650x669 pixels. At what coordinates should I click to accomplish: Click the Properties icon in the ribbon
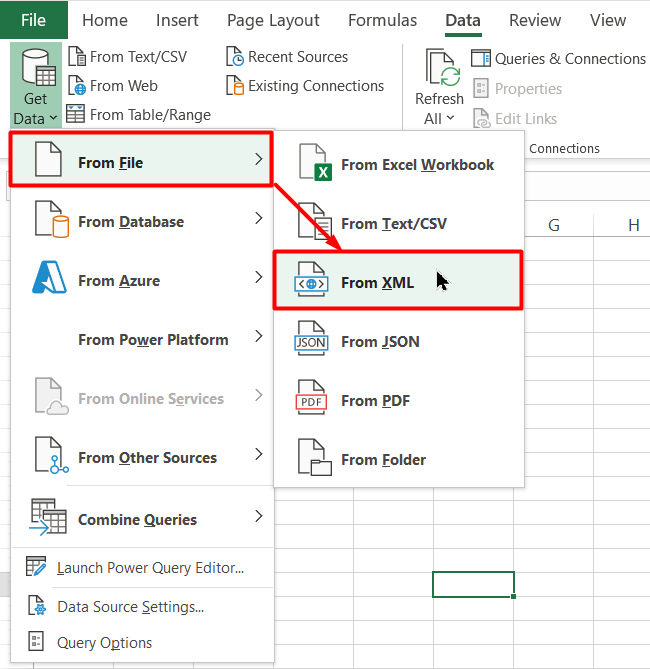point(481,88)
